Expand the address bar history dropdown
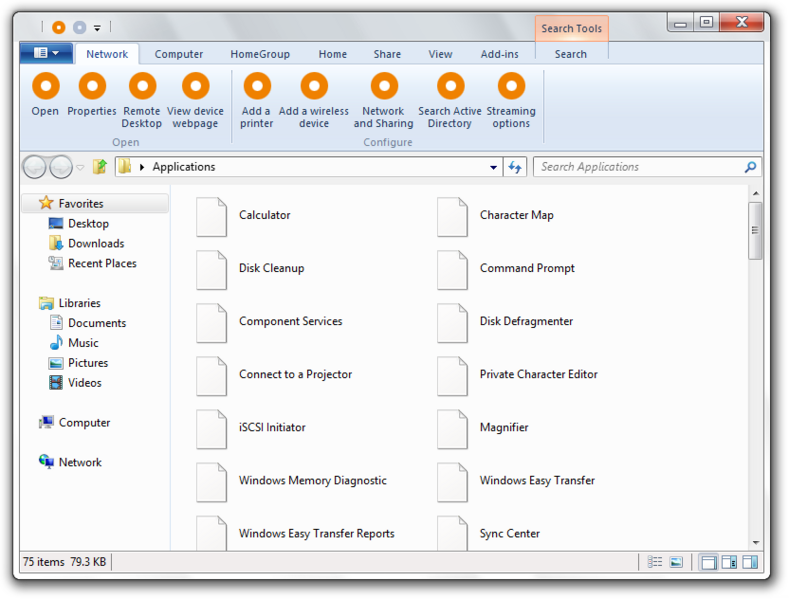 coord(494,168)
